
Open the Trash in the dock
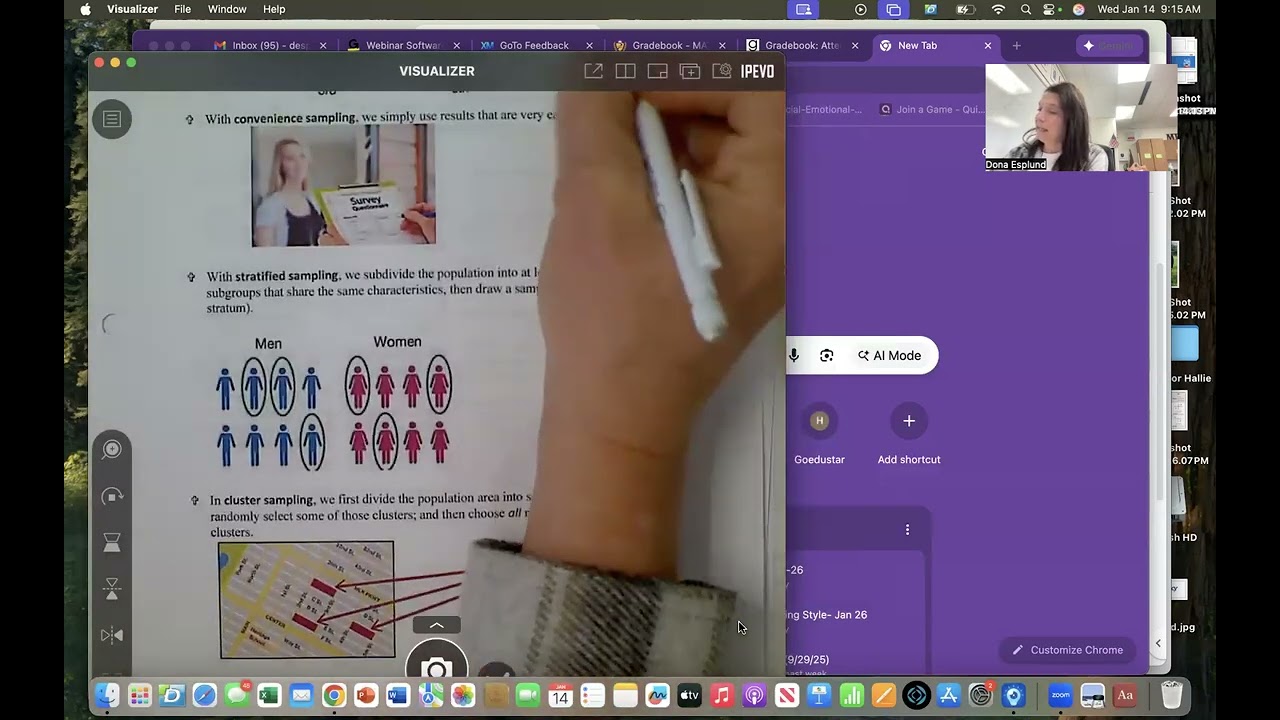[1171, 695]
